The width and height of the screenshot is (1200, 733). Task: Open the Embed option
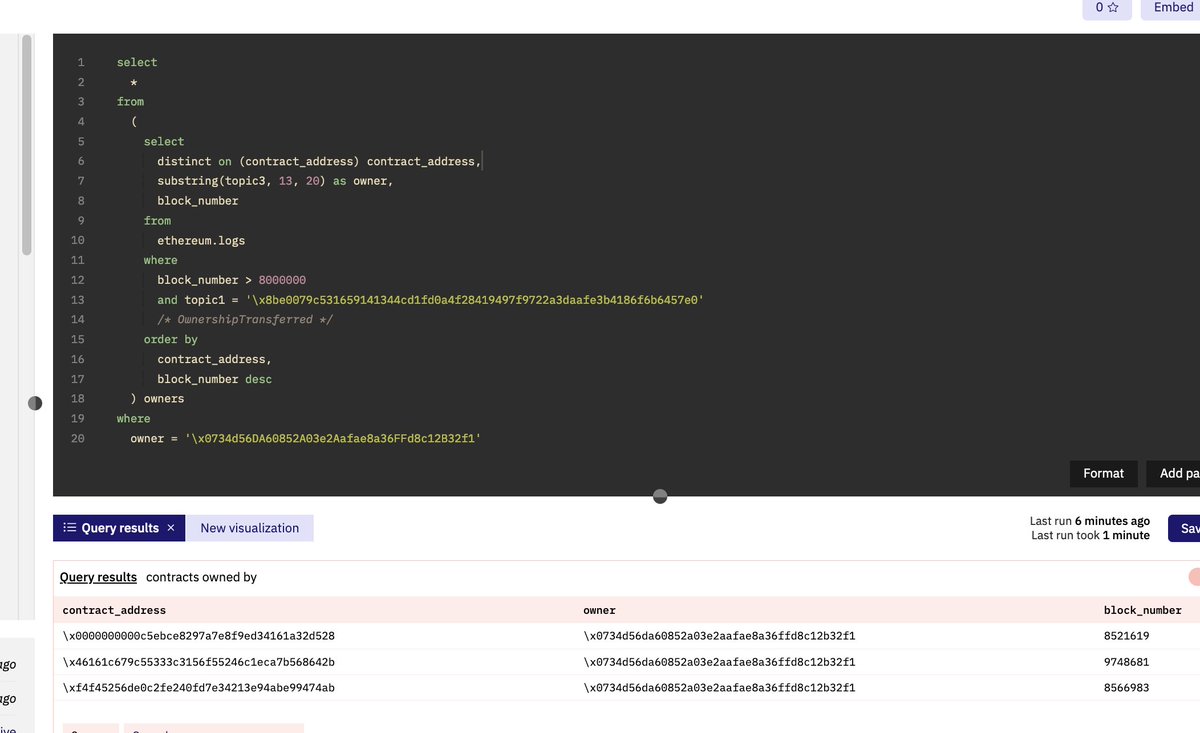pyautogui.click(x=1171, y=8)
